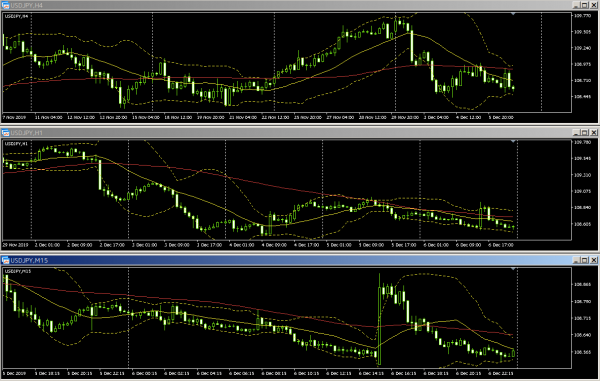
Task: Minimize the USDJPY,H1 chart window
Action: pos(576,133)
